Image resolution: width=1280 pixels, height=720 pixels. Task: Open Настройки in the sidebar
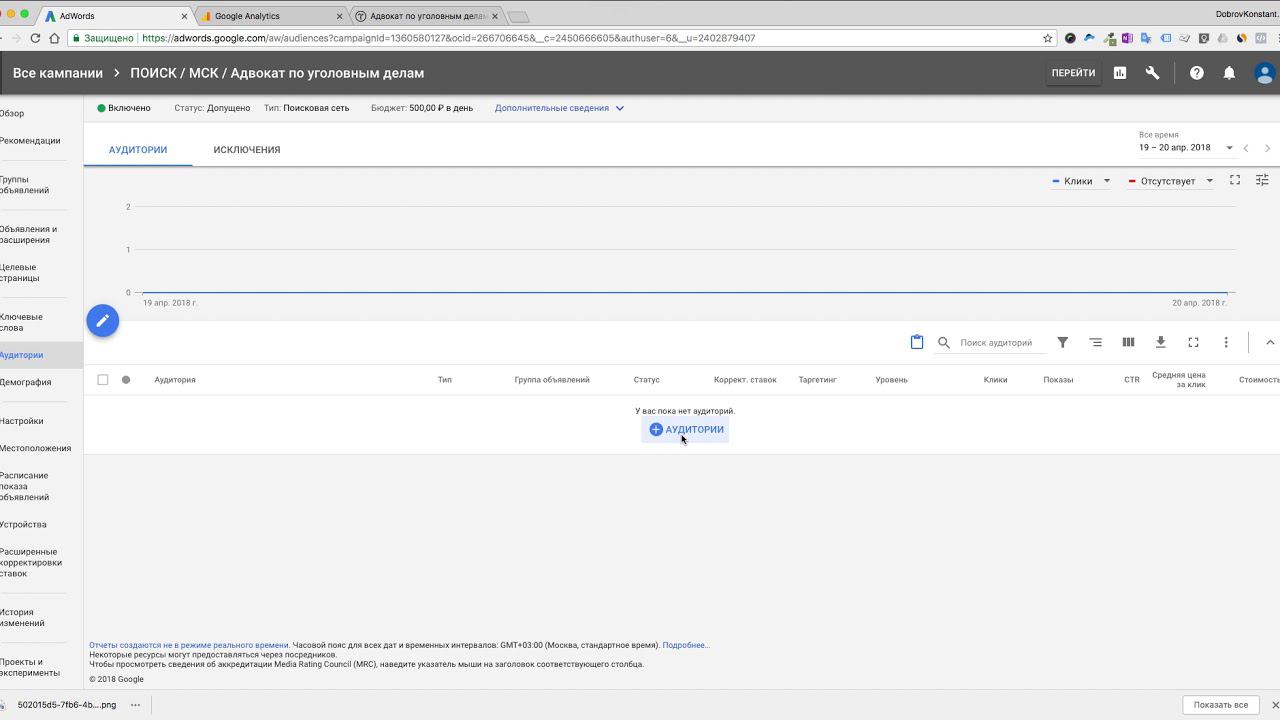22,421
